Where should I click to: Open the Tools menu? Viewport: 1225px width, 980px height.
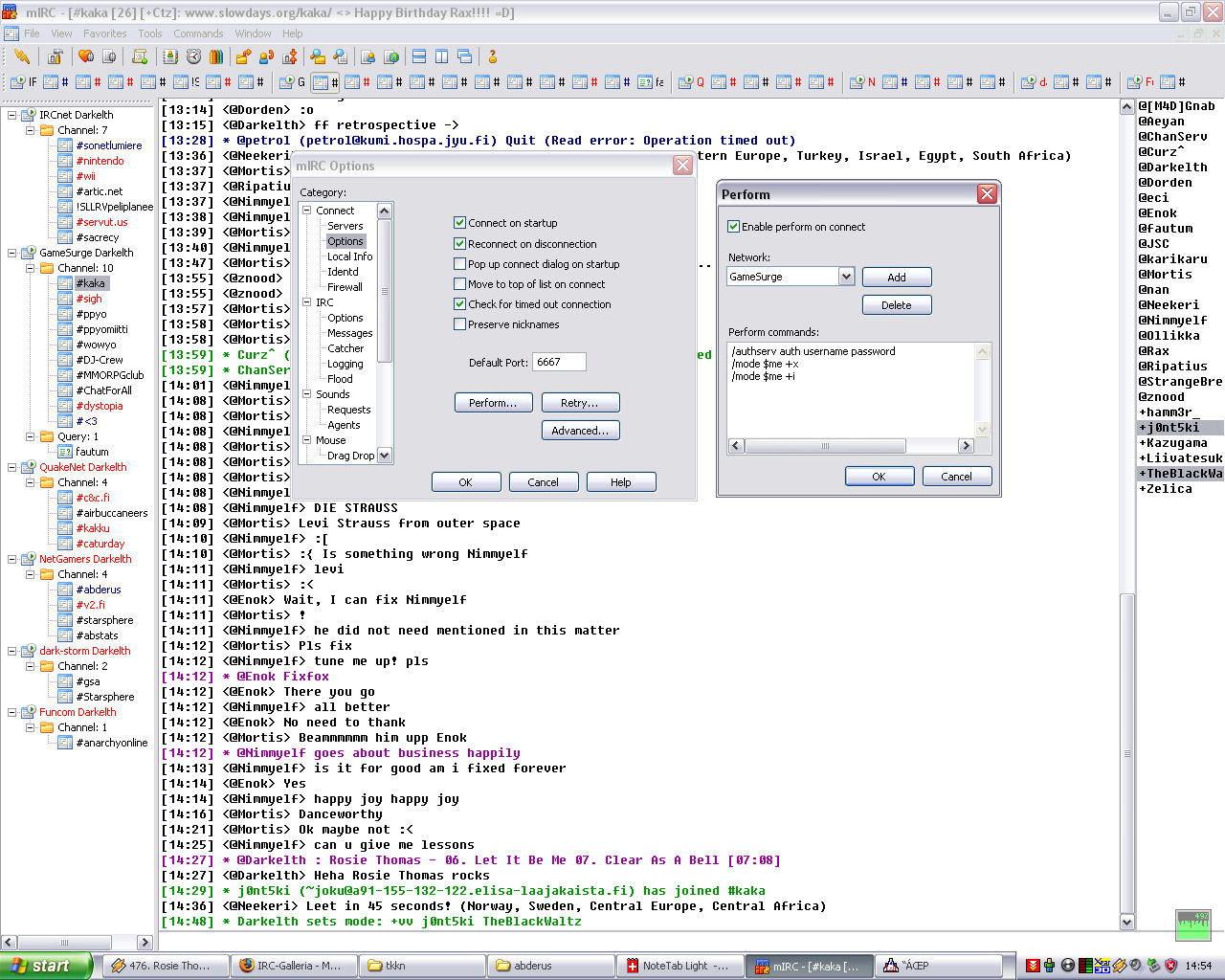click(150, 33)
